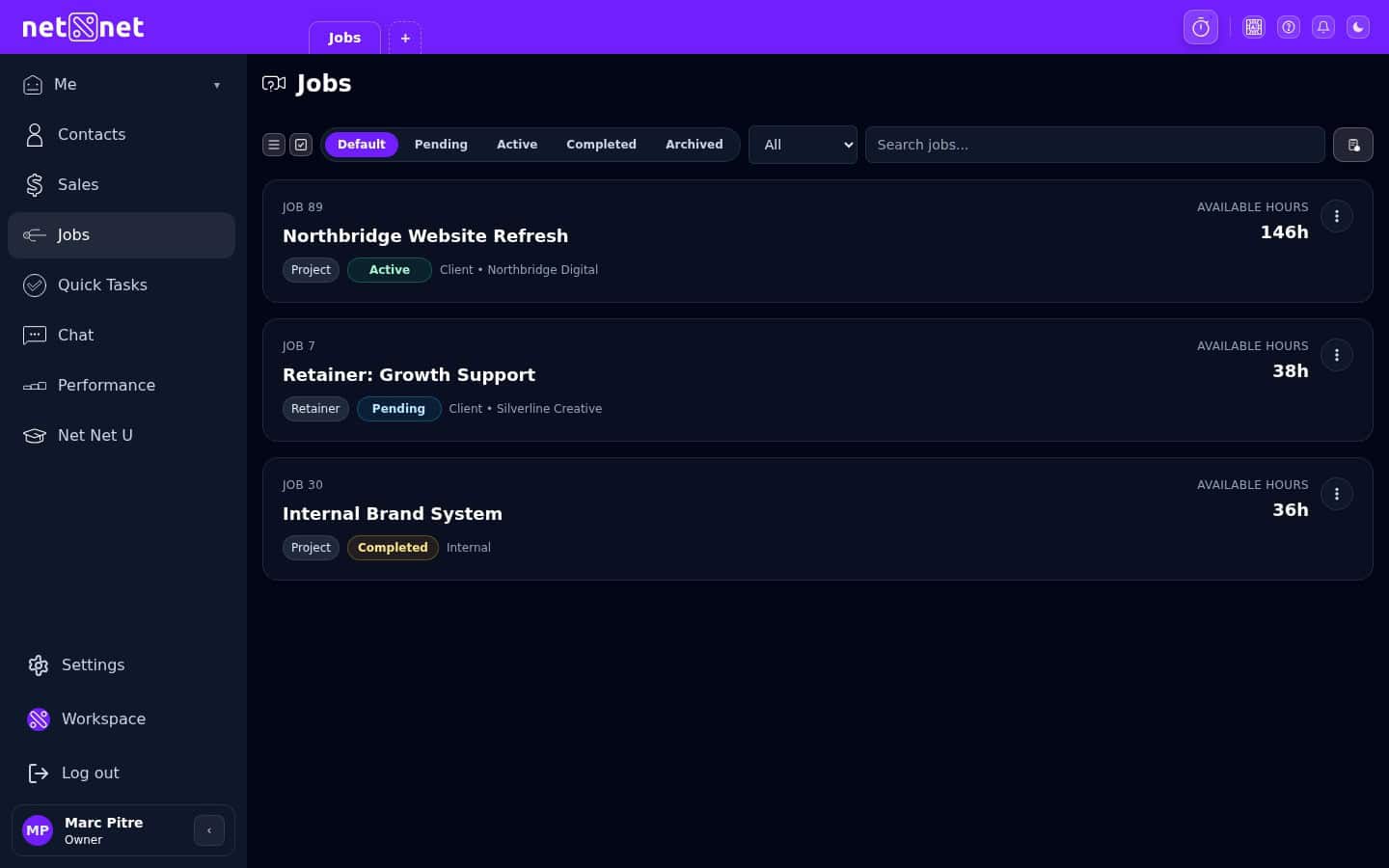This screenshot has height=868, width=1389.
Task: Click the Search jobs input field
Action: point(1094,145)
